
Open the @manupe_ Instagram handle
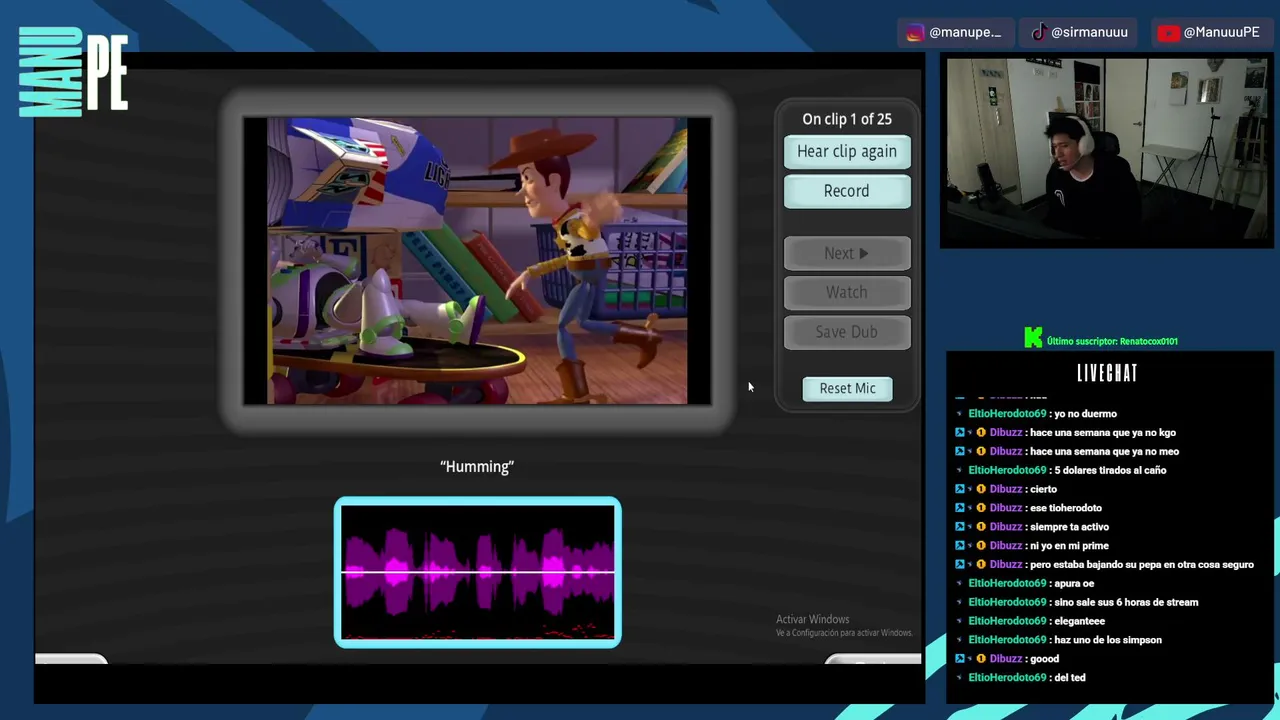[x=965, y=33]
